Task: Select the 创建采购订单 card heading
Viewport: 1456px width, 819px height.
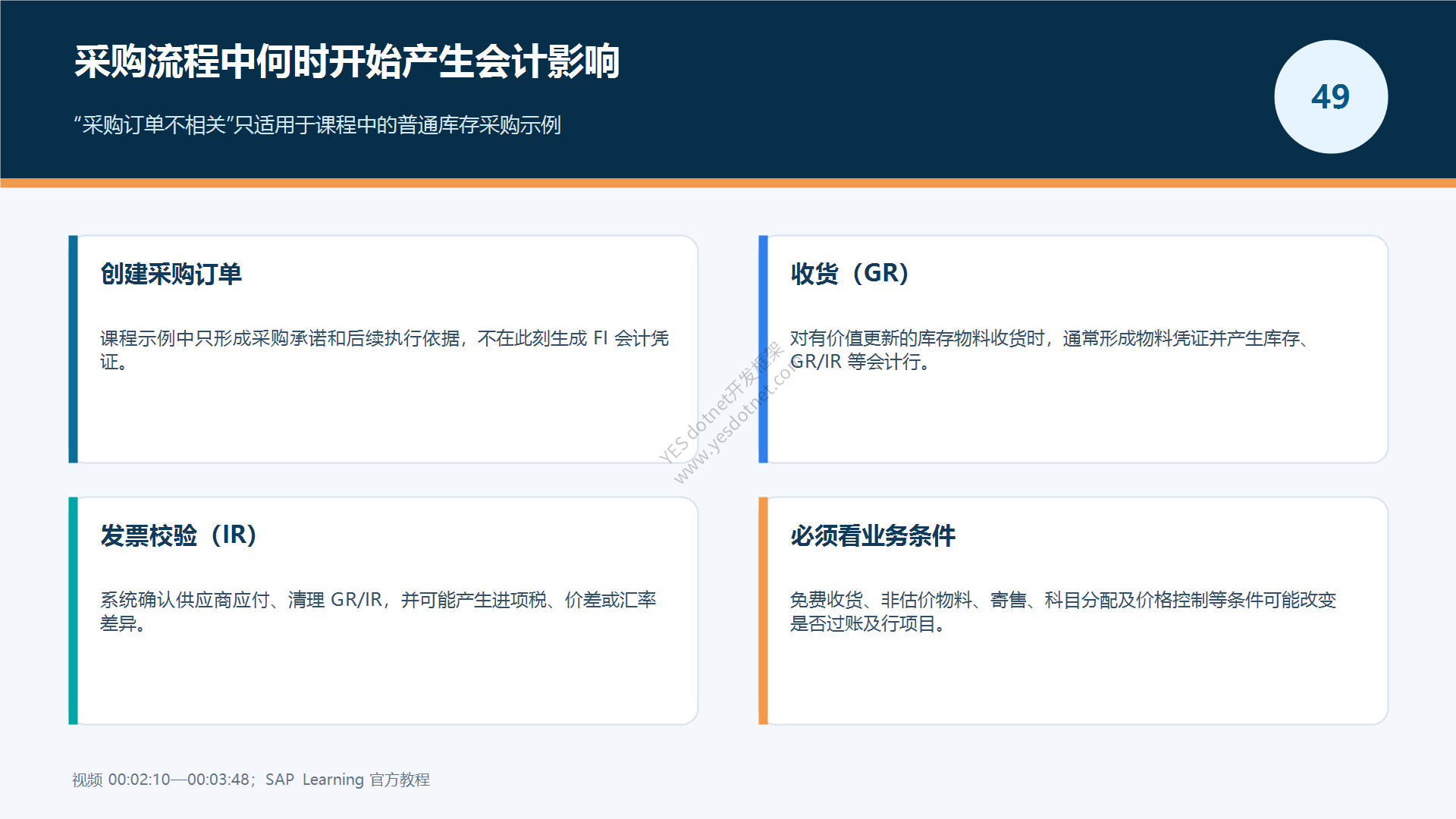Action: click(171, 274)
